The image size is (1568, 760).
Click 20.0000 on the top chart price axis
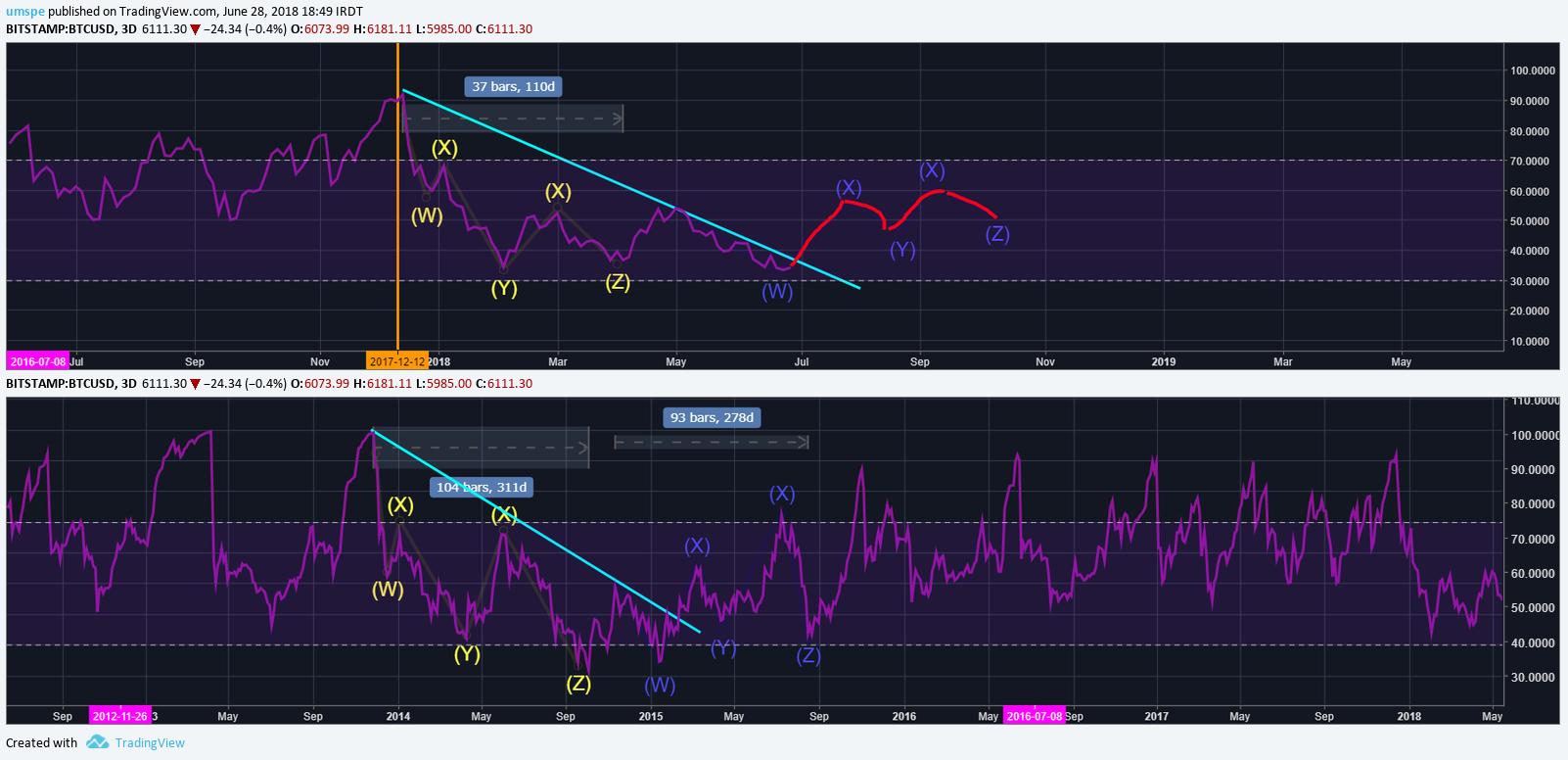[x=1530, y=311]
